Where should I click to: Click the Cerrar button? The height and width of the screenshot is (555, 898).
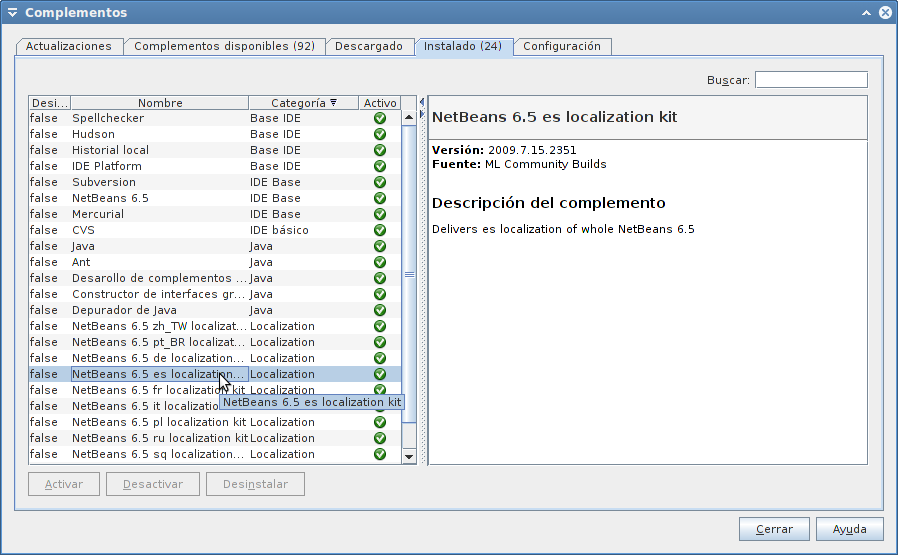774,529
